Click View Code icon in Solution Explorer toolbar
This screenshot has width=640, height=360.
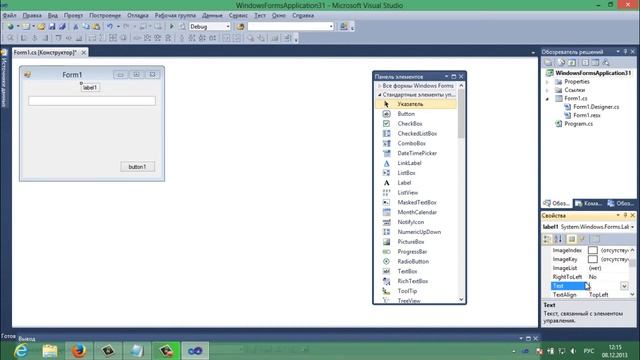click(585, 62)
